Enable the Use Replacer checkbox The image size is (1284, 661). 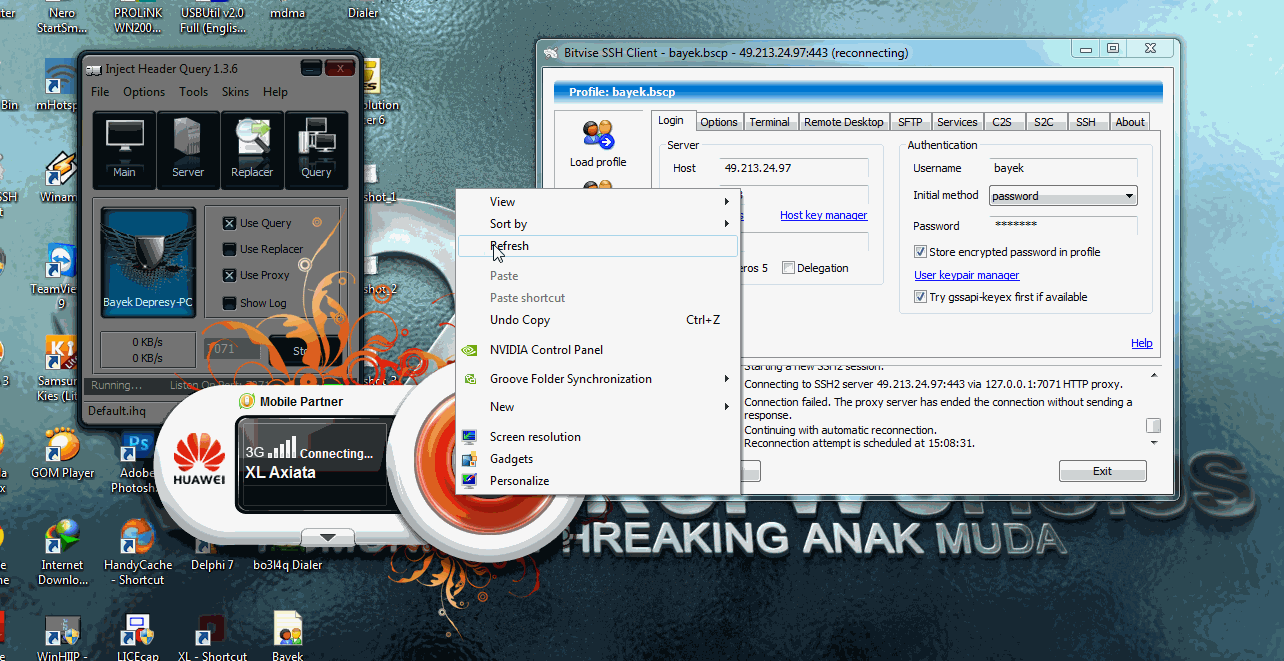(230, 249)
